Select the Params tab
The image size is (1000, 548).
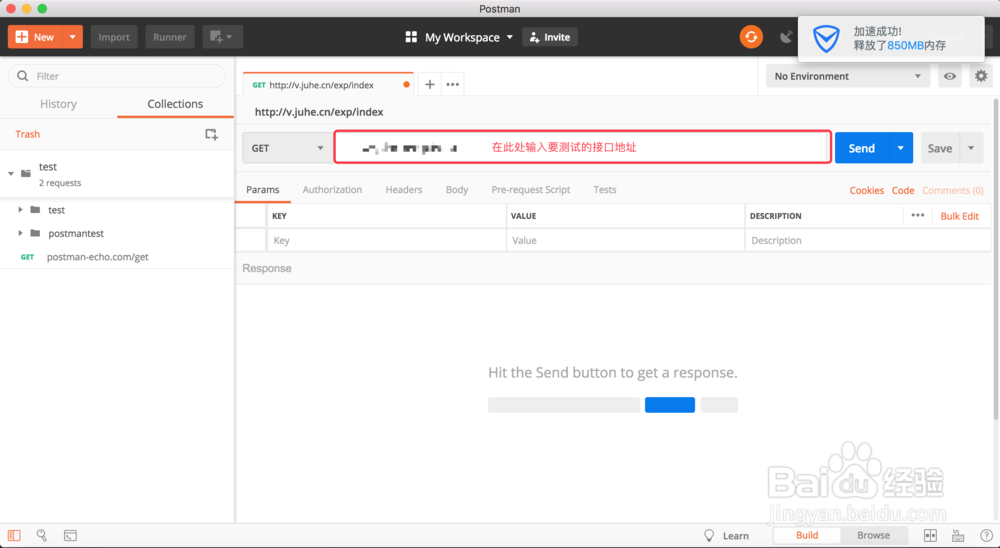[263, 189]
